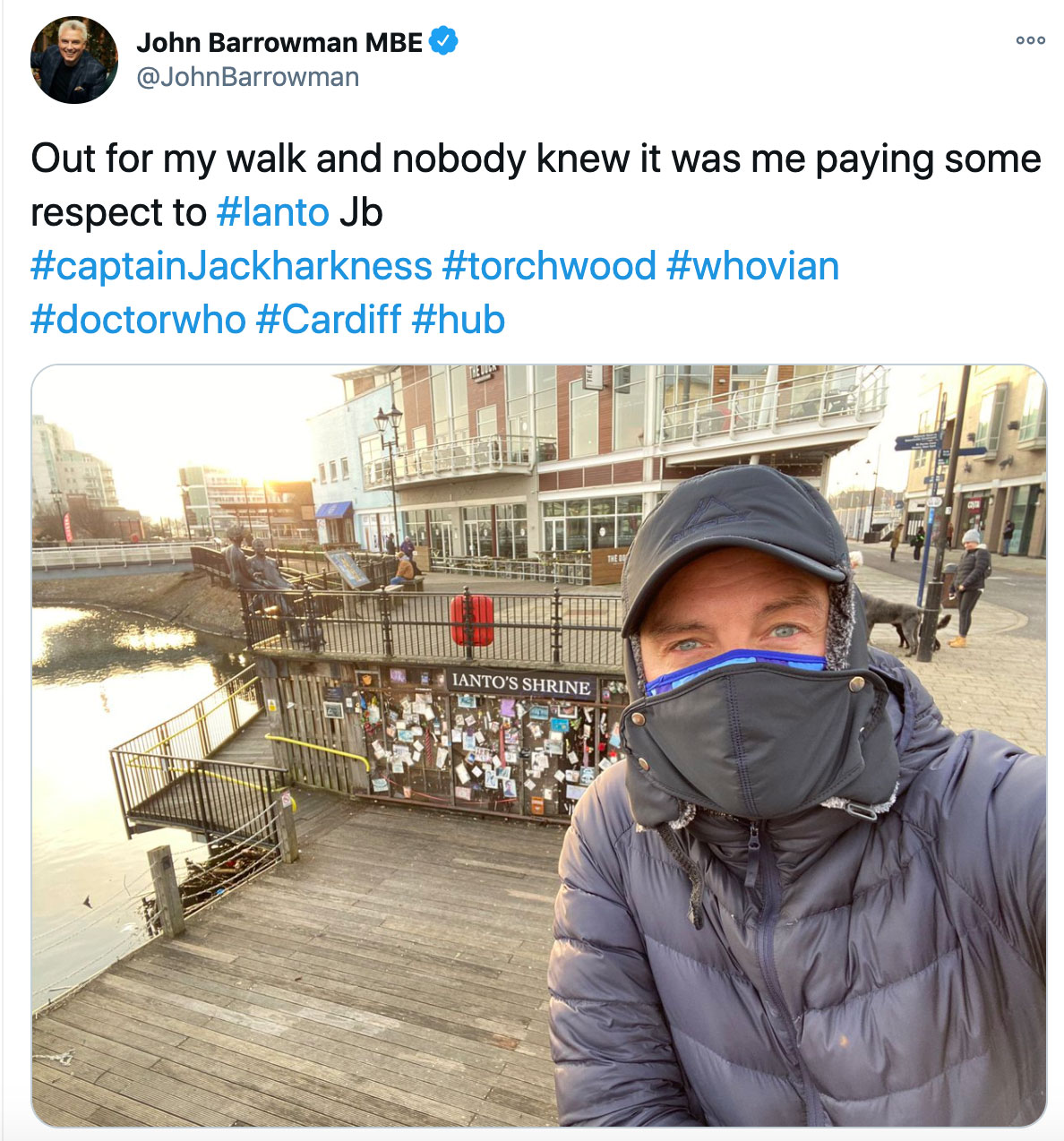Viewport: 1064px width, 1141px height.
Task: Click the #doctorwho hashtag
Action: click(138, 320)
